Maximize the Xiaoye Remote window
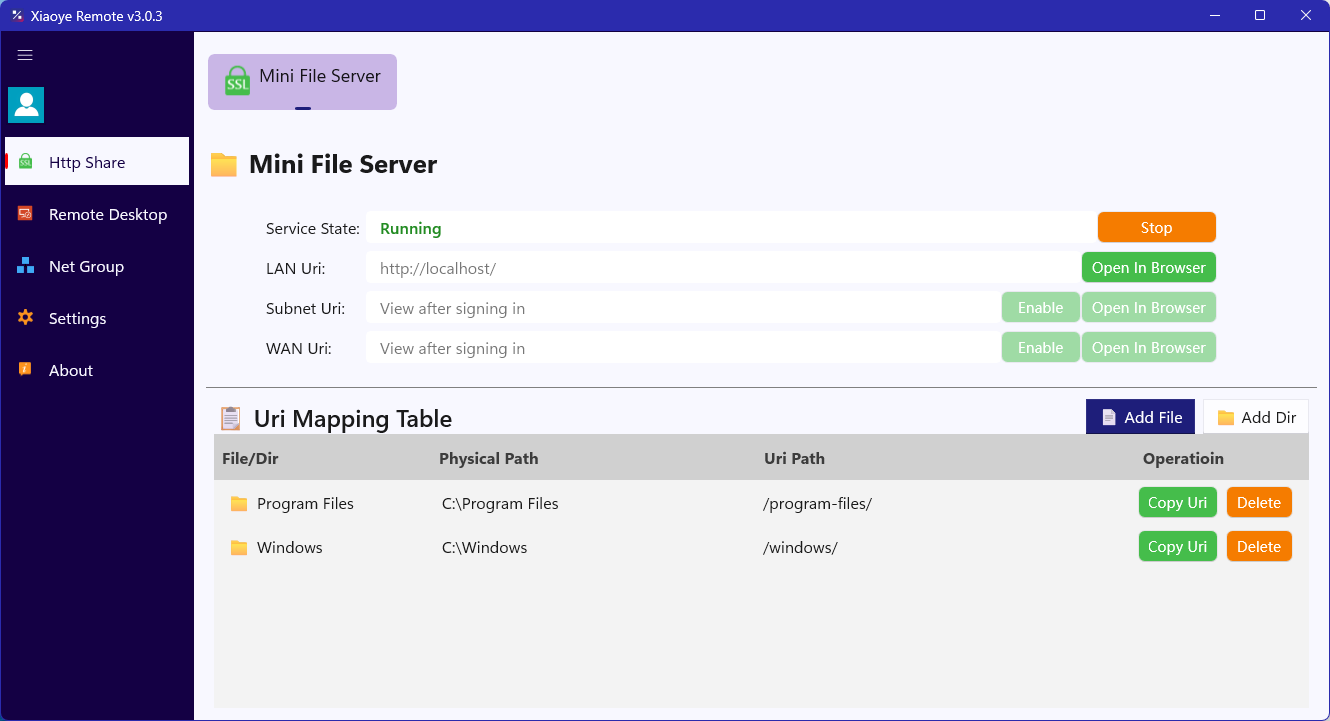This screenshot has height=721, width=1330. tap(1260, 15)
